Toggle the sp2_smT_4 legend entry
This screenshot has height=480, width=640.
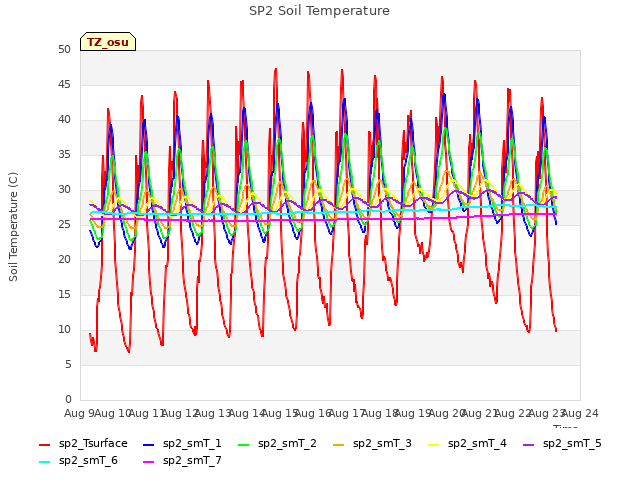467,444
